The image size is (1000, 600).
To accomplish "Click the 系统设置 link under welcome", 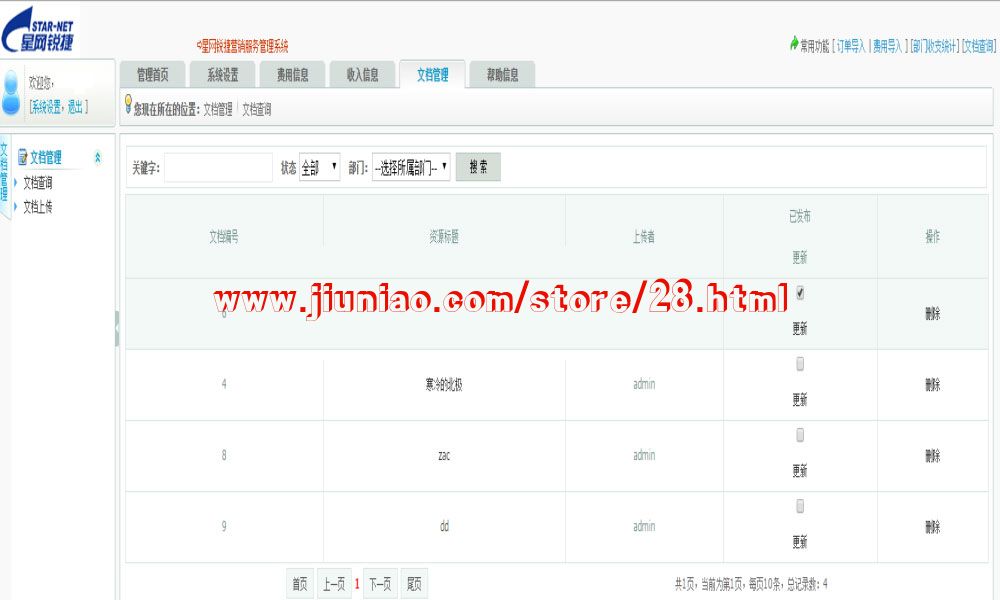I will (47, 106).
